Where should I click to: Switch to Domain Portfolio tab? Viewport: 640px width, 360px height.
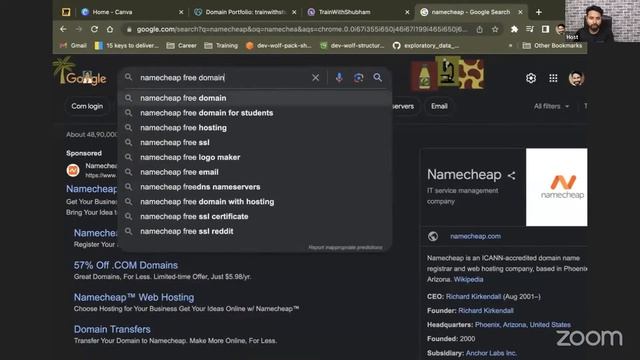pyautogui.click(x=245, y=12)
